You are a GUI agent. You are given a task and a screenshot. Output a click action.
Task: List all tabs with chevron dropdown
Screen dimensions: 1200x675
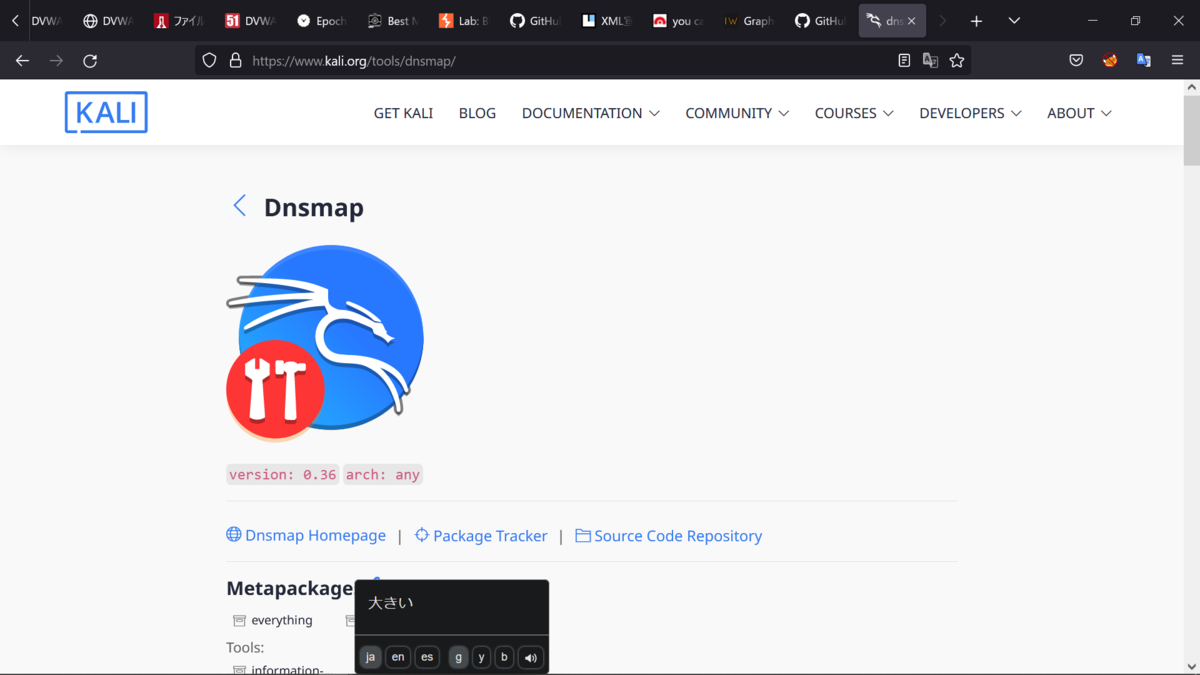point(1014,21)
